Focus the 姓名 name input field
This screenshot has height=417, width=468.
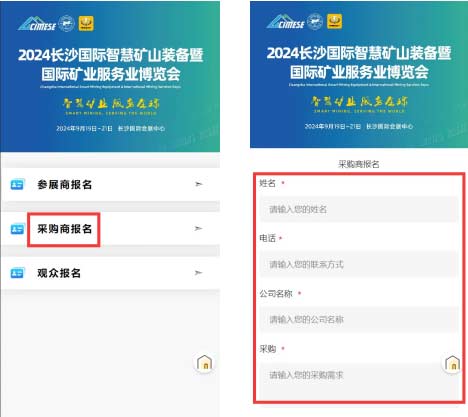pyautogui.click(x=359, y=209)
